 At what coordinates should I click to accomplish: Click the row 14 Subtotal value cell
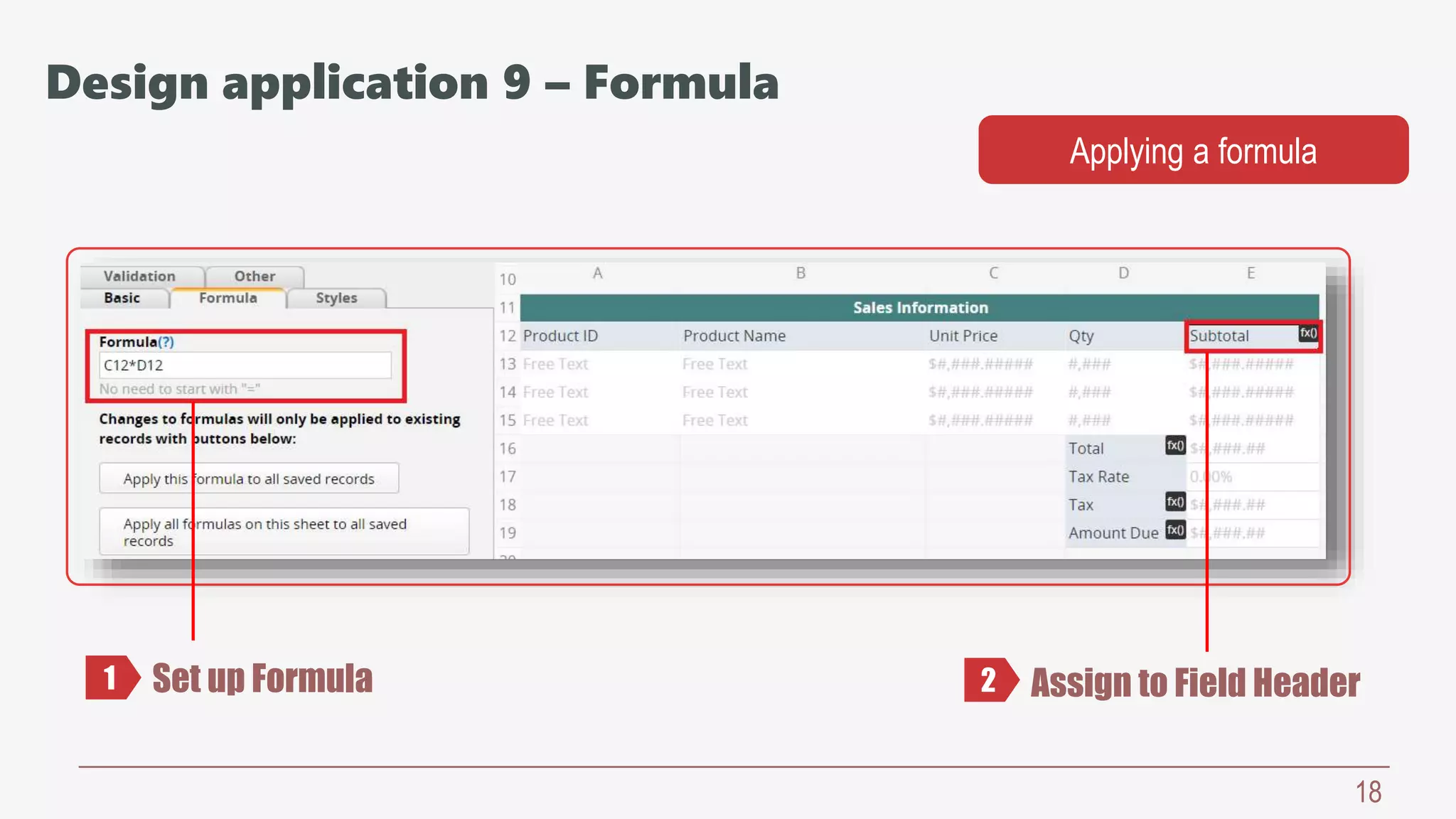[1253, 392]
